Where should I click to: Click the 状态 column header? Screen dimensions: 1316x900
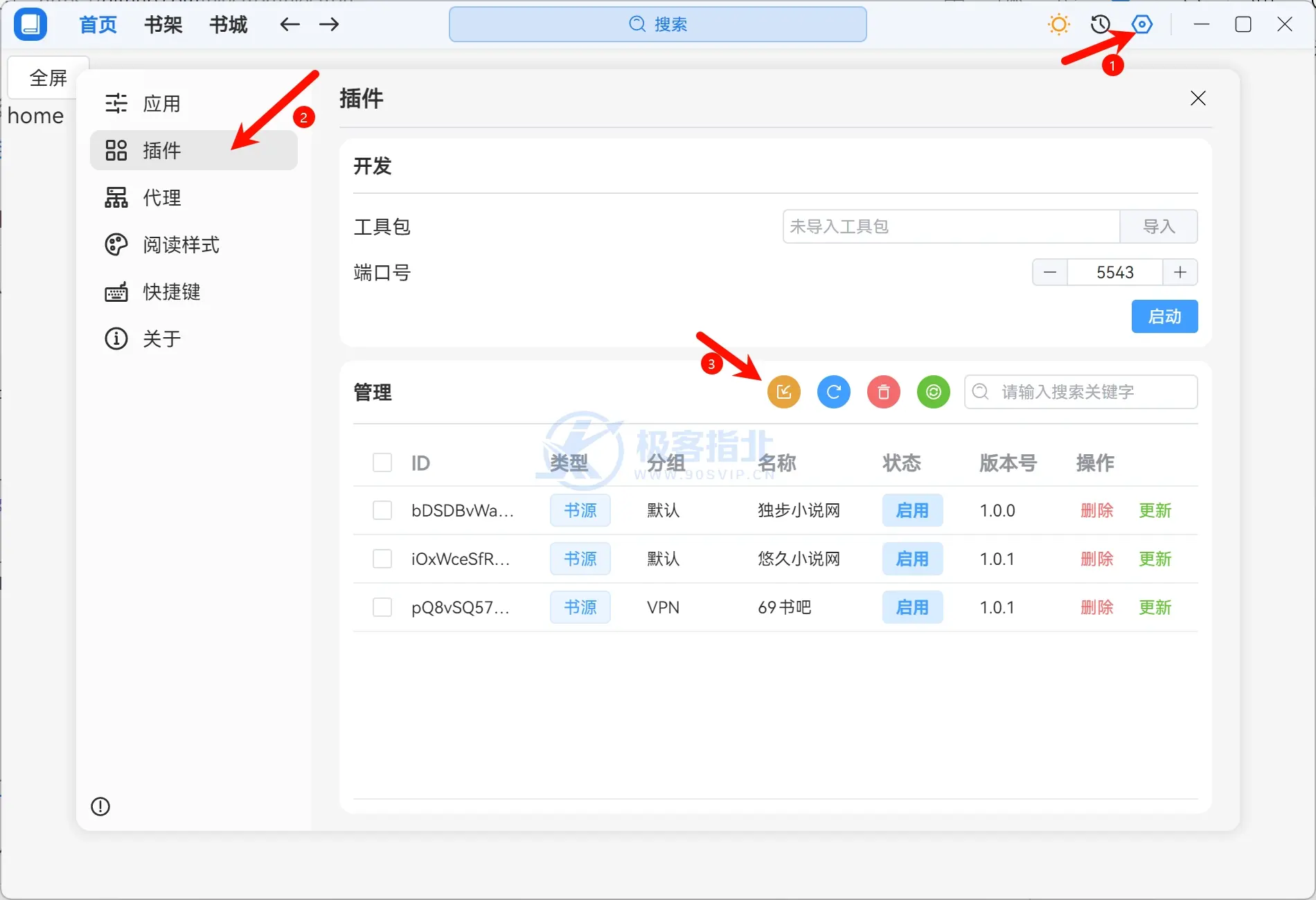coord(902,462)
